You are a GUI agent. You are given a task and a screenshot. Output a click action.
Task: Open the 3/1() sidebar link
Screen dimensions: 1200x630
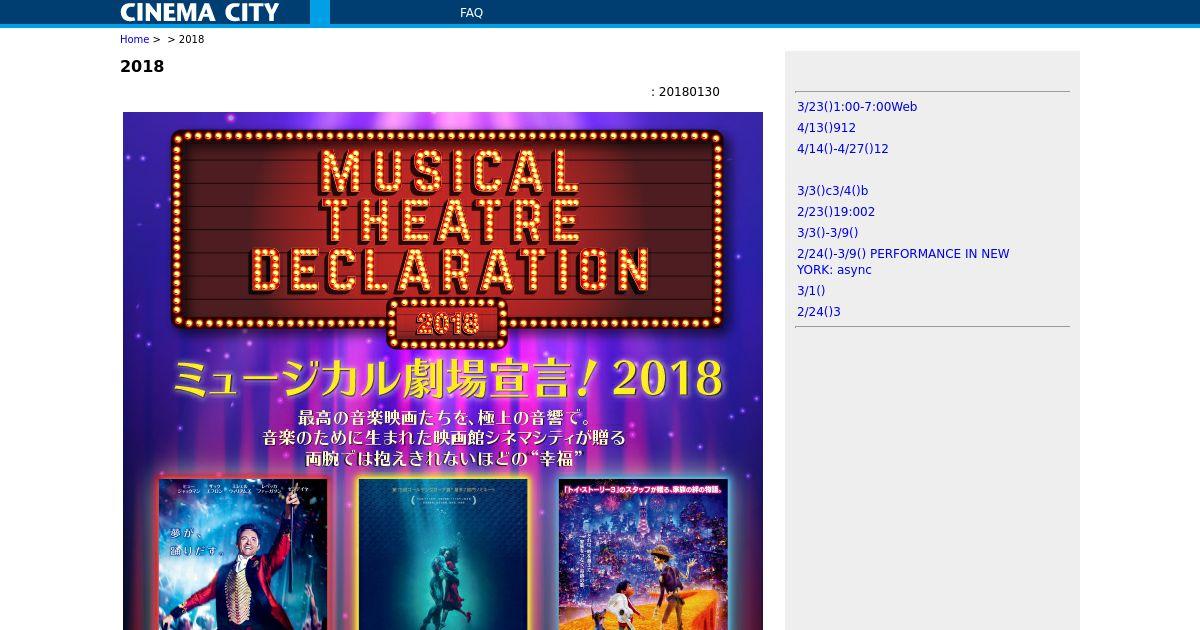pyautogui.click(x=811, y=291)
